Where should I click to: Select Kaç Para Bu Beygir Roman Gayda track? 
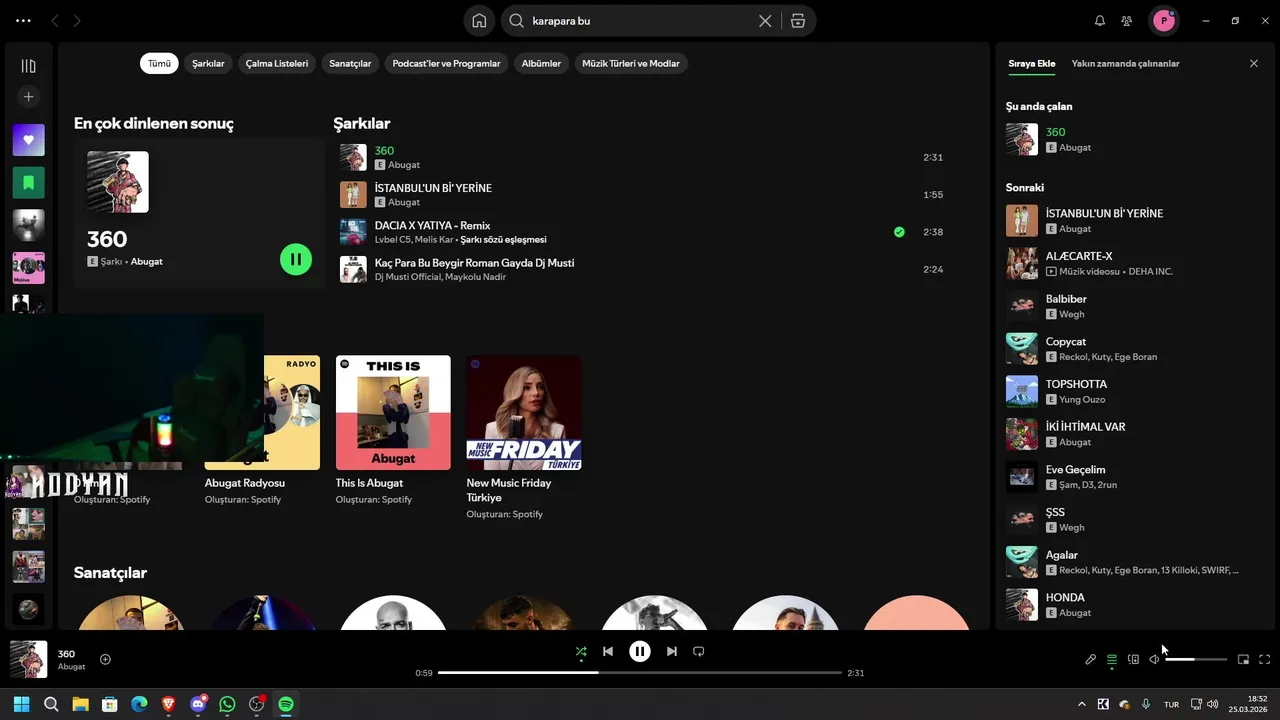(x=642, y=269)
